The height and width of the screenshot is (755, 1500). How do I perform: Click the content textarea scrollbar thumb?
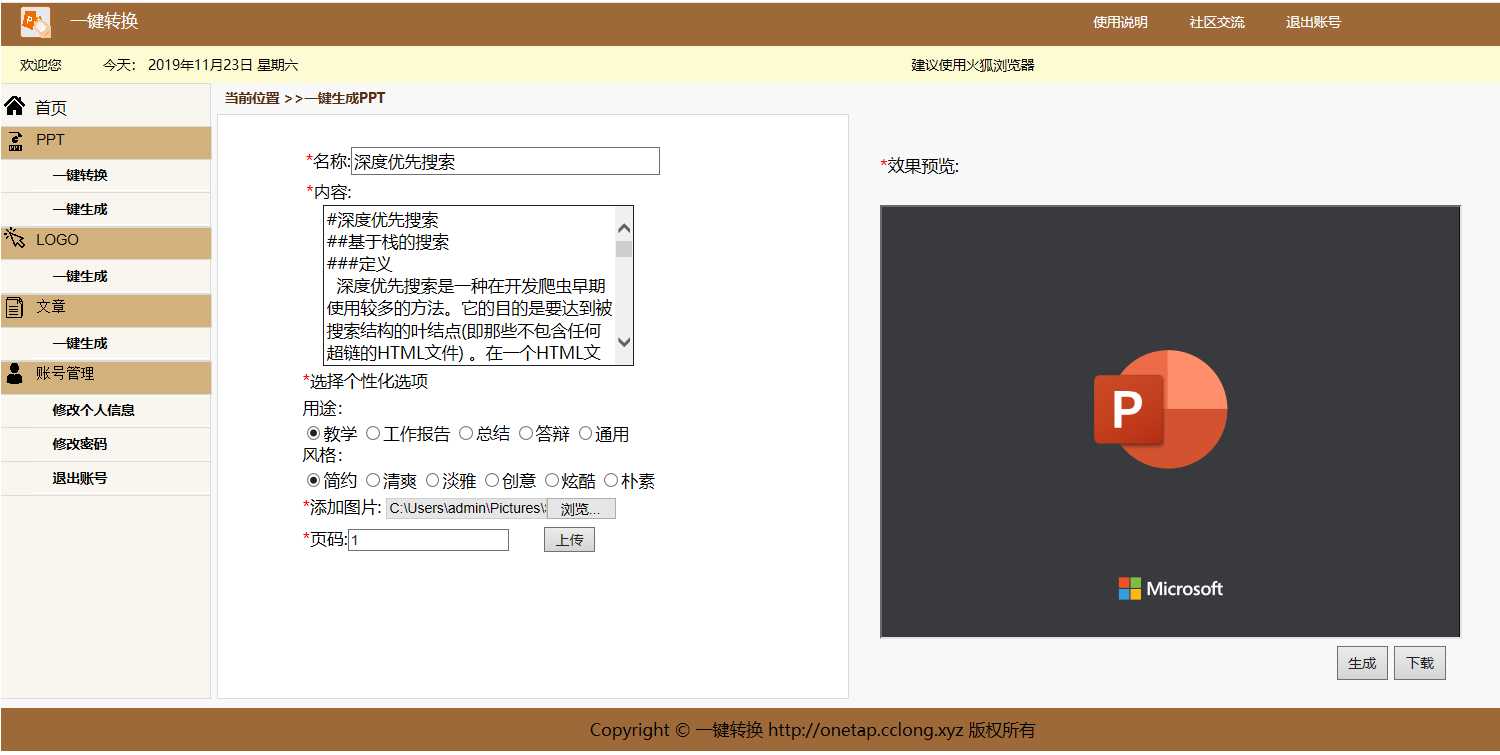(x=624, y=249)
